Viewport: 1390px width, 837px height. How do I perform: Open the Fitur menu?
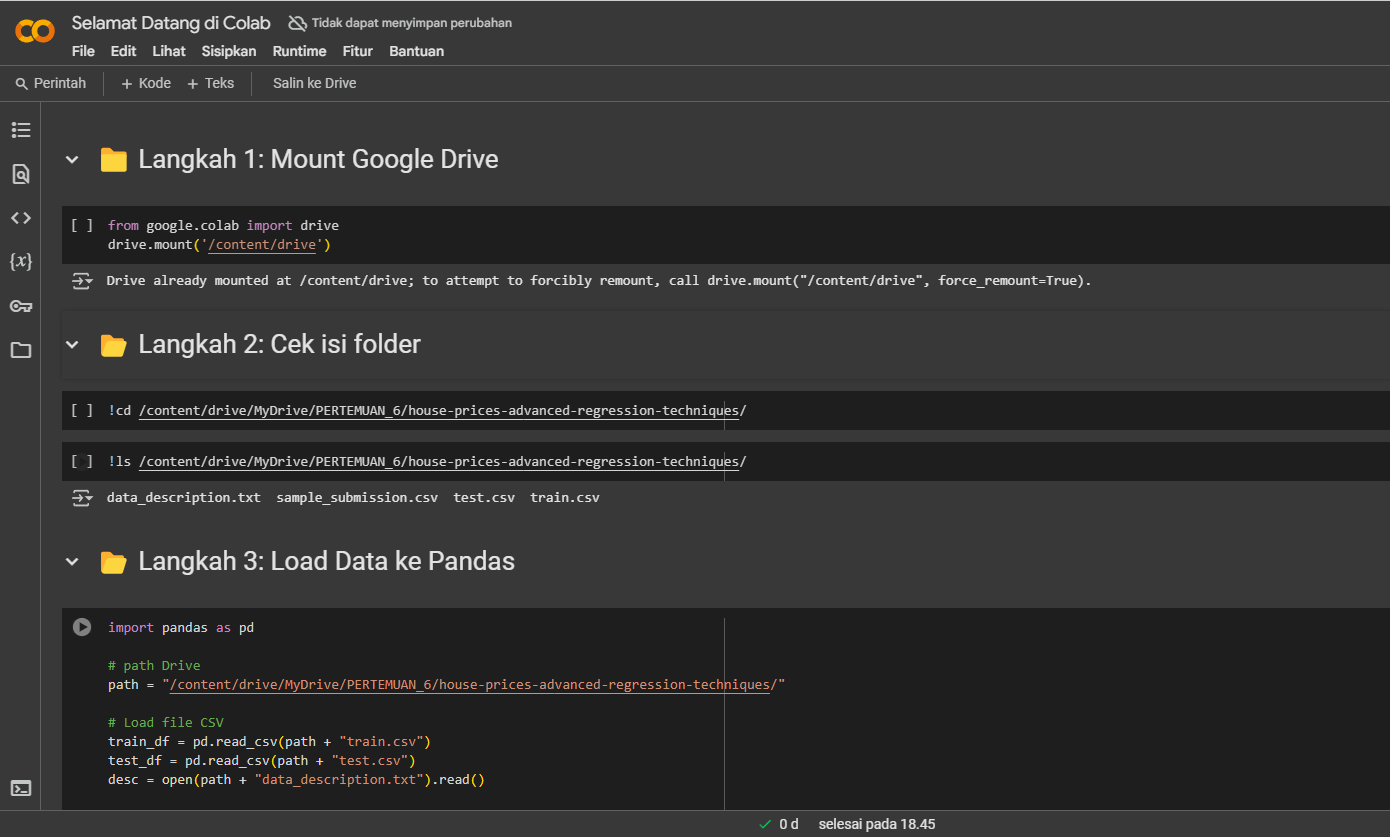(x=358, y=51)
